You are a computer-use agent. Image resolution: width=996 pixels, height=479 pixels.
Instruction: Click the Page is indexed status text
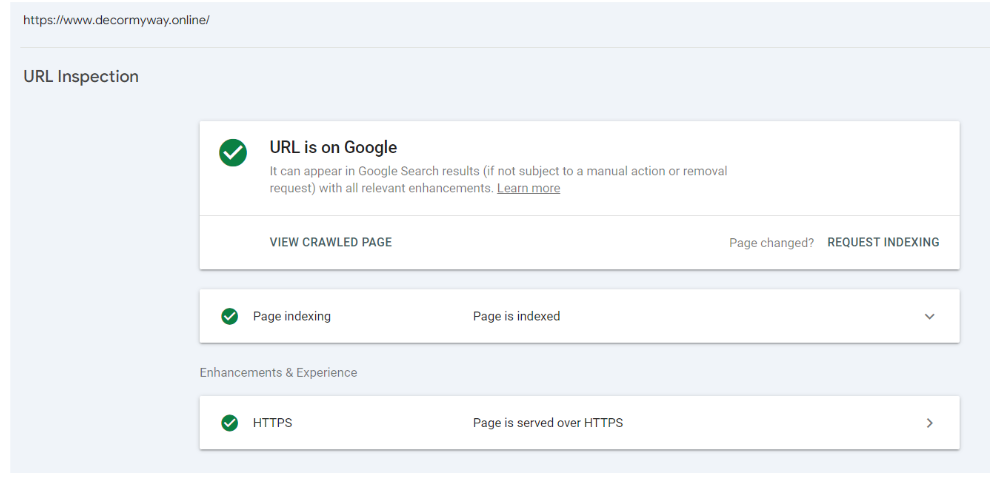click(x=516, y=316)
